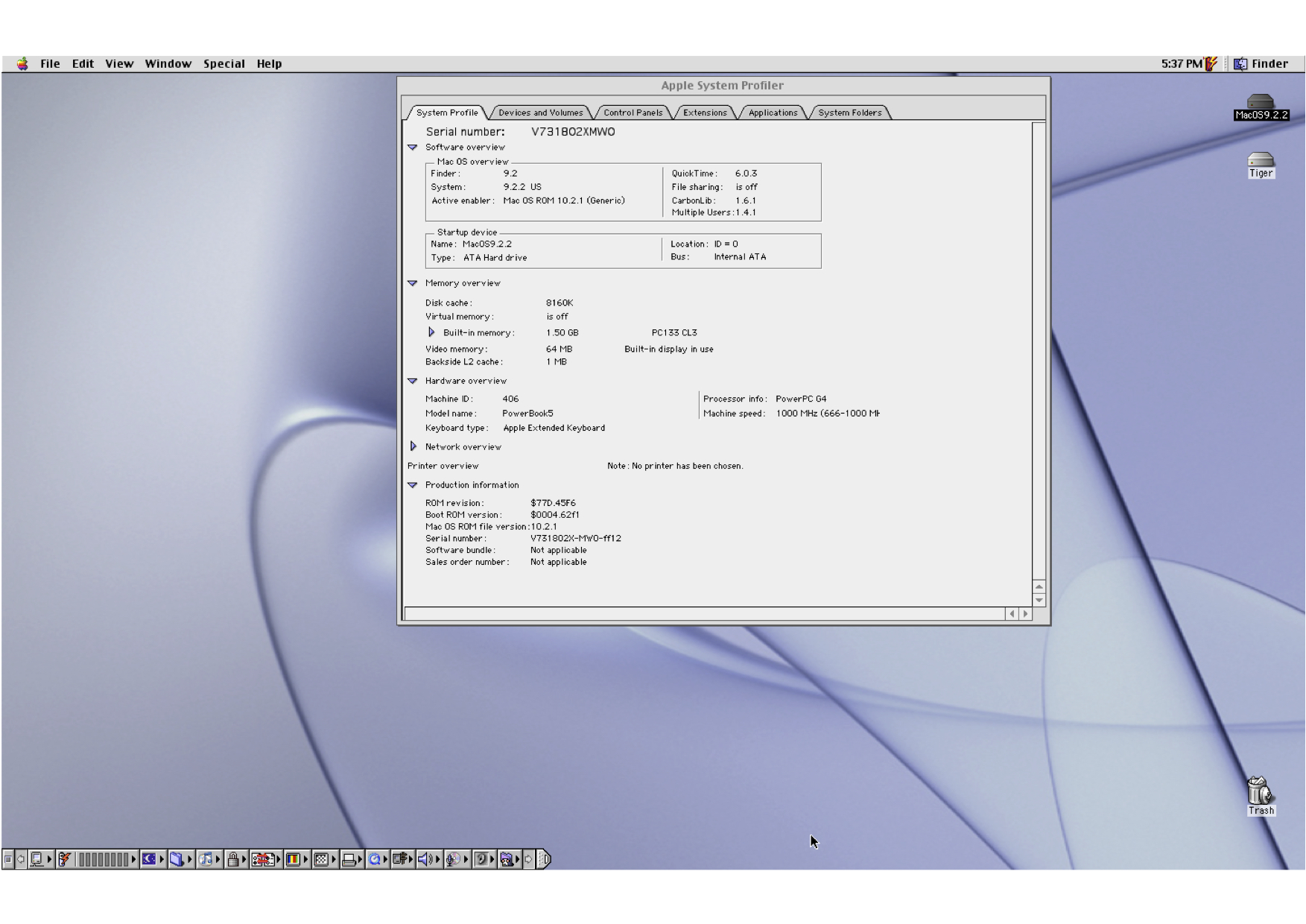Click the Control Strip scroll-right arrow

click(x=528, y=859)
